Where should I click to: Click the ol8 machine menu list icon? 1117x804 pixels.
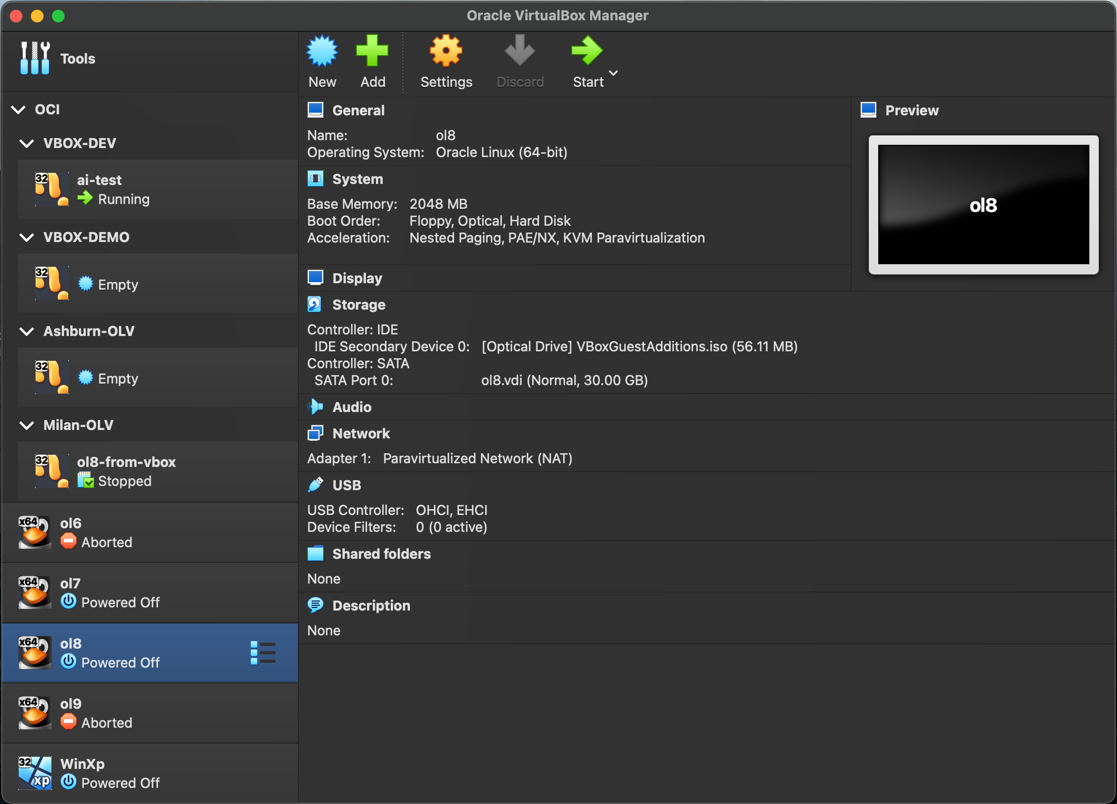263,653
